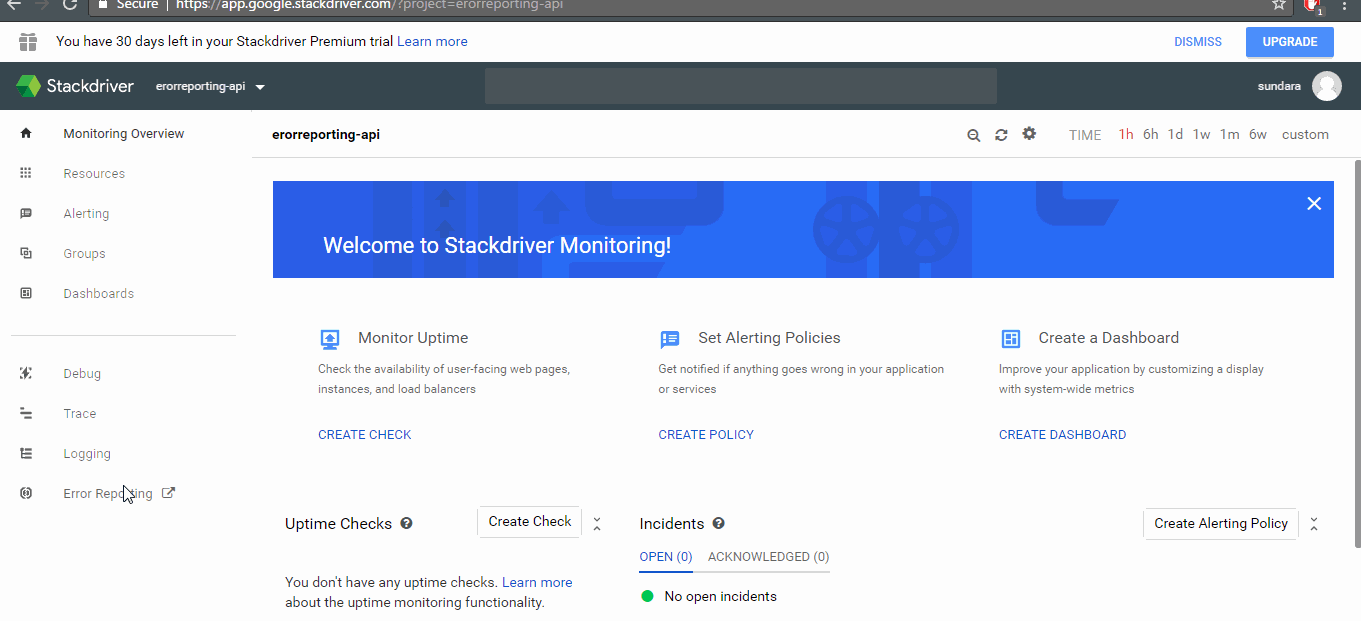Select the 1h time range

pyautogui.click(x=1126, y=134)
